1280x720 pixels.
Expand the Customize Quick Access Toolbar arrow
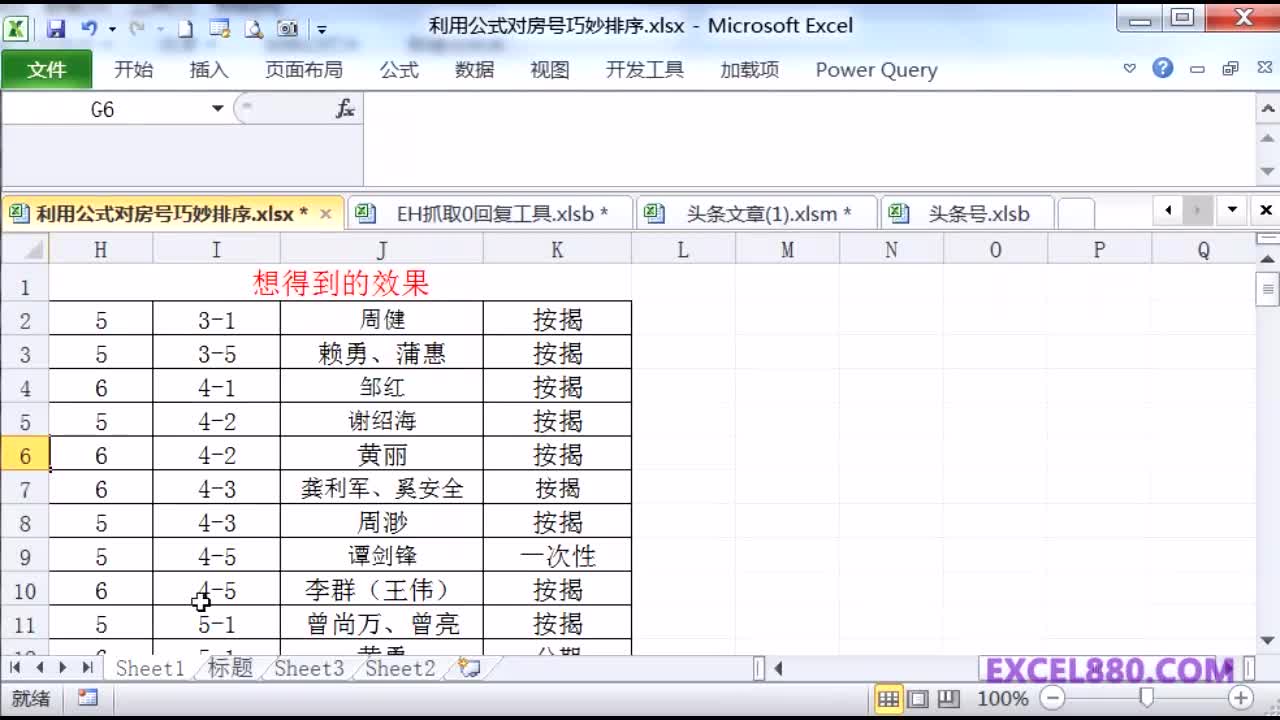[321, 30]
